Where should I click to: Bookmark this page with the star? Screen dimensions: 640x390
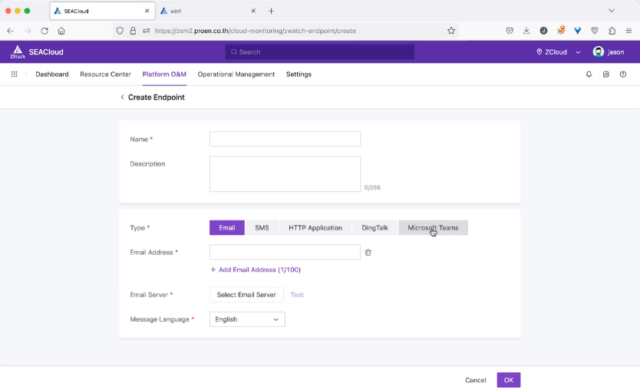pos(451,31)
